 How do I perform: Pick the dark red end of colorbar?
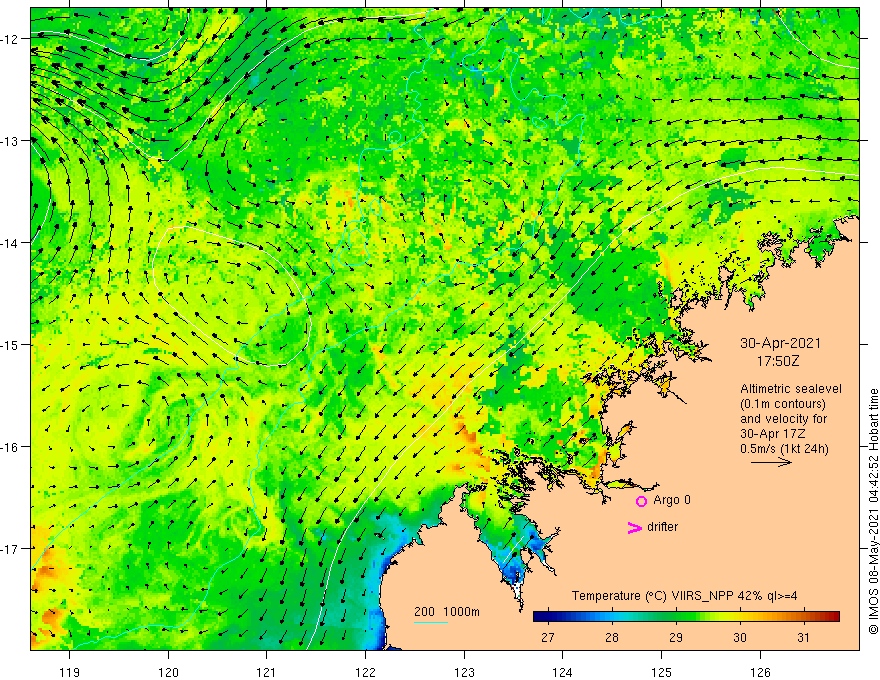tap(833, 617)
